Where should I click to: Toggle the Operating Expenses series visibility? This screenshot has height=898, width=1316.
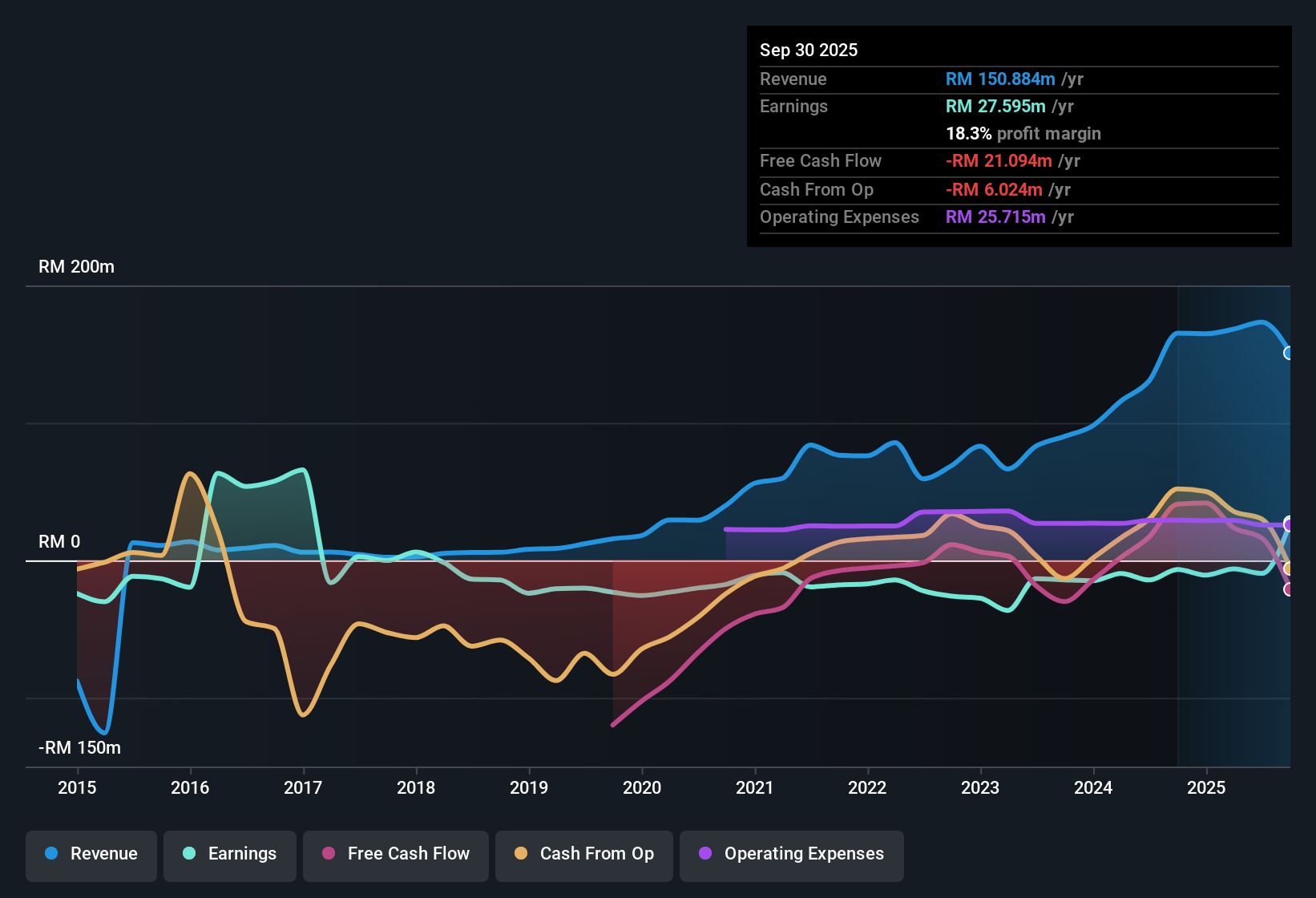791,854
